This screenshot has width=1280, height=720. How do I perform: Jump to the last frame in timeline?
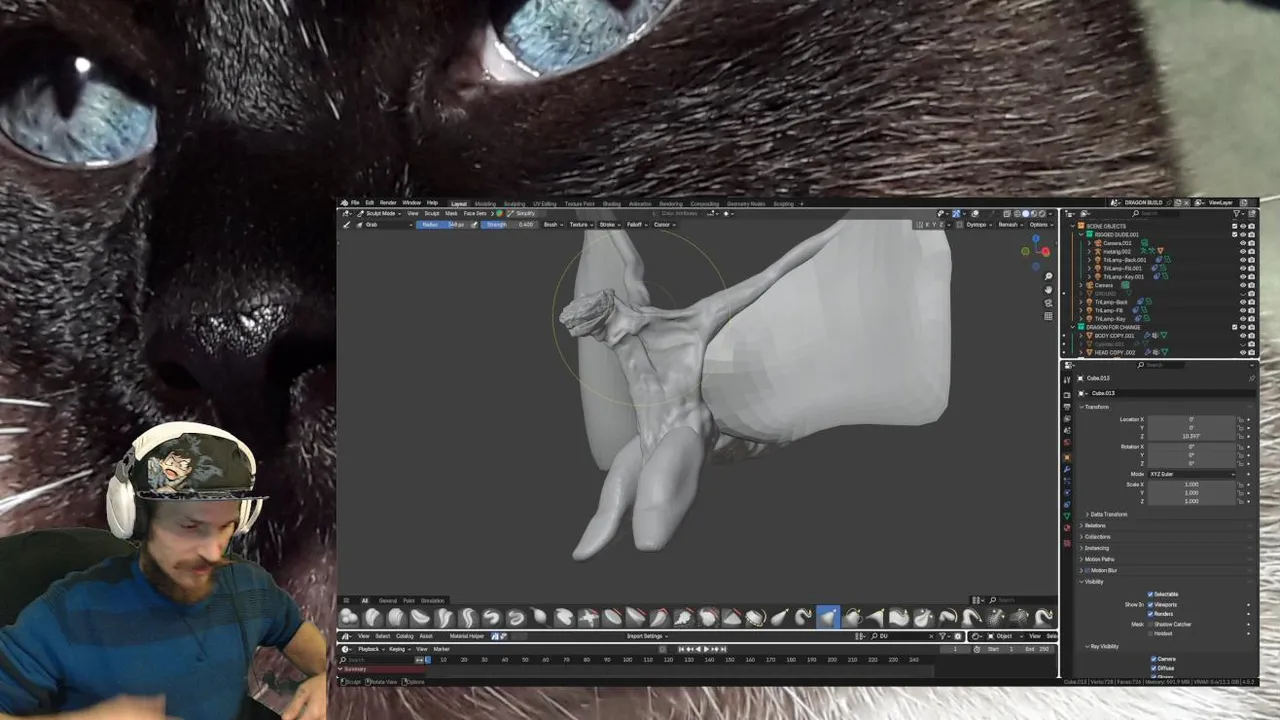click(x=723, y=649)
